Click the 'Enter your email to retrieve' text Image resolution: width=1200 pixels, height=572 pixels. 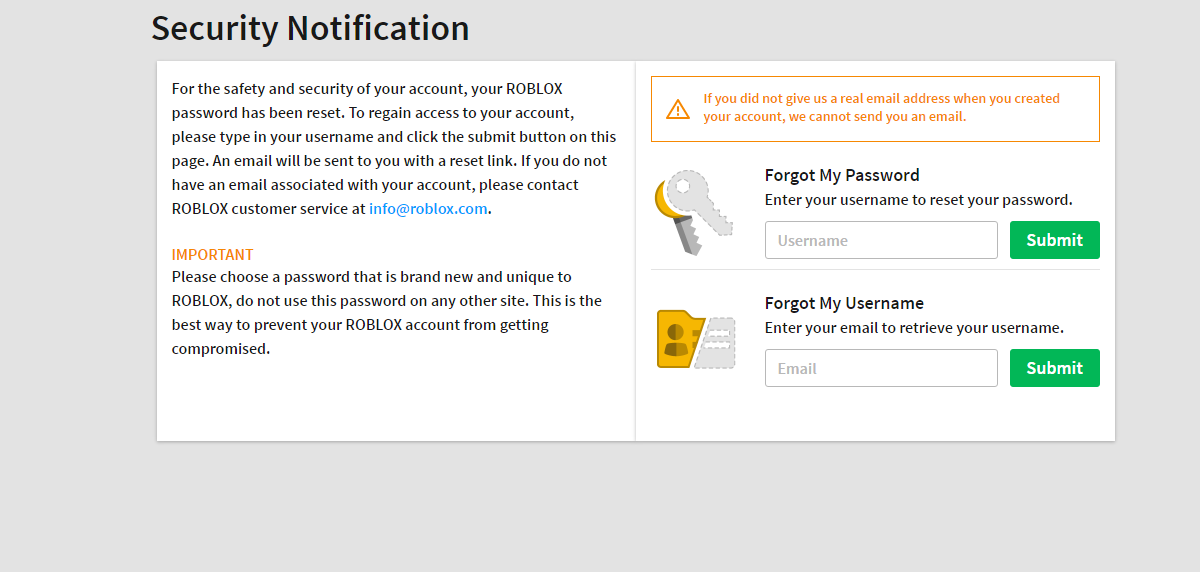[914, 328]
